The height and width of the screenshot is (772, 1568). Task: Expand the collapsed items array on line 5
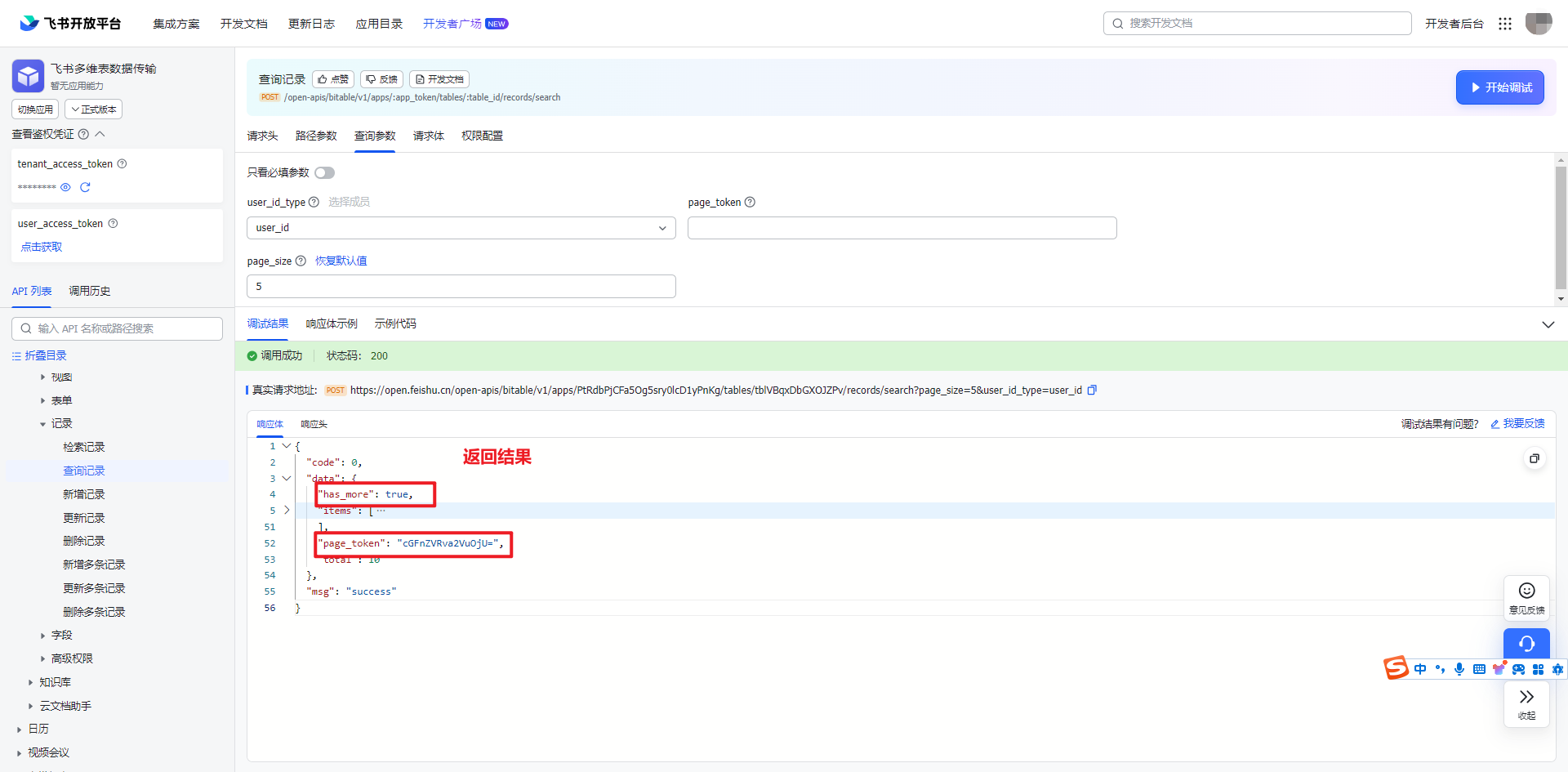coord(287,510)
